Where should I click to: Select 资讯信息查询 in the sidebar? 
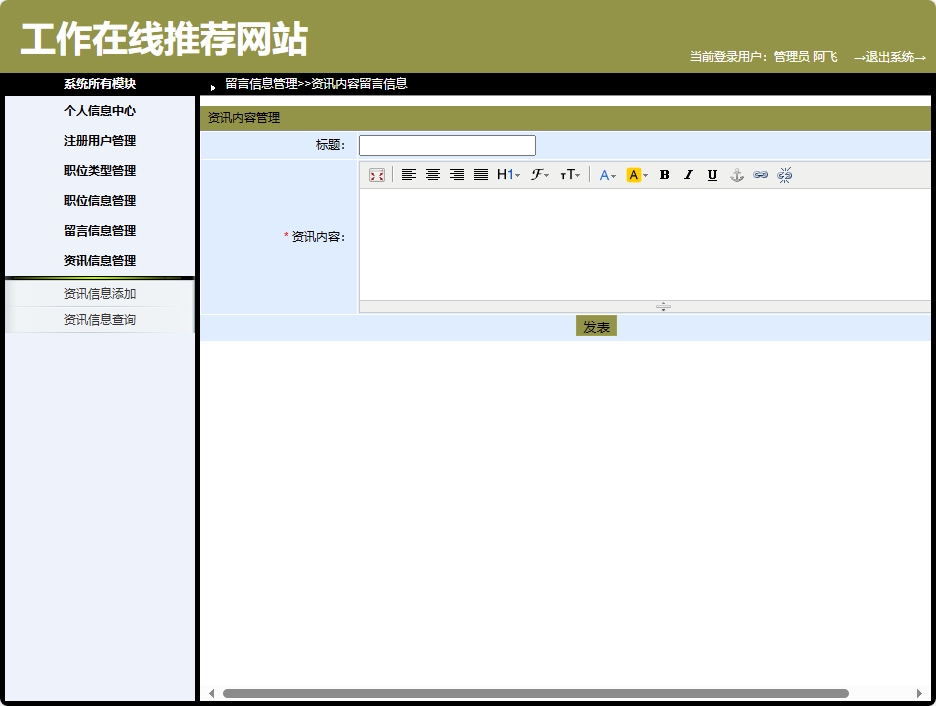tap(100, 319)
